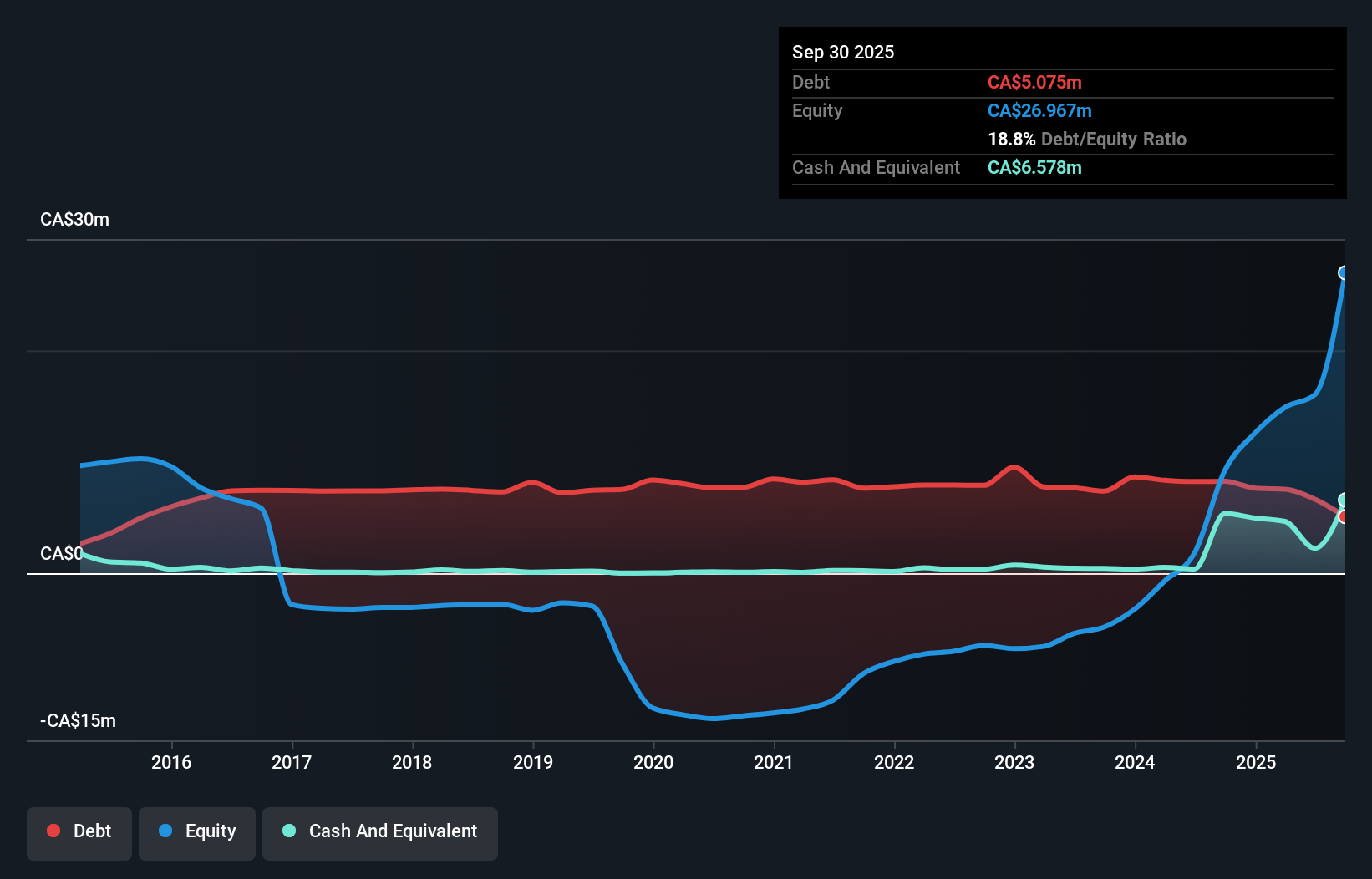The image size is (1372, 879).
Task: Click the 2022 x-axis label
Action: [894, 762]
